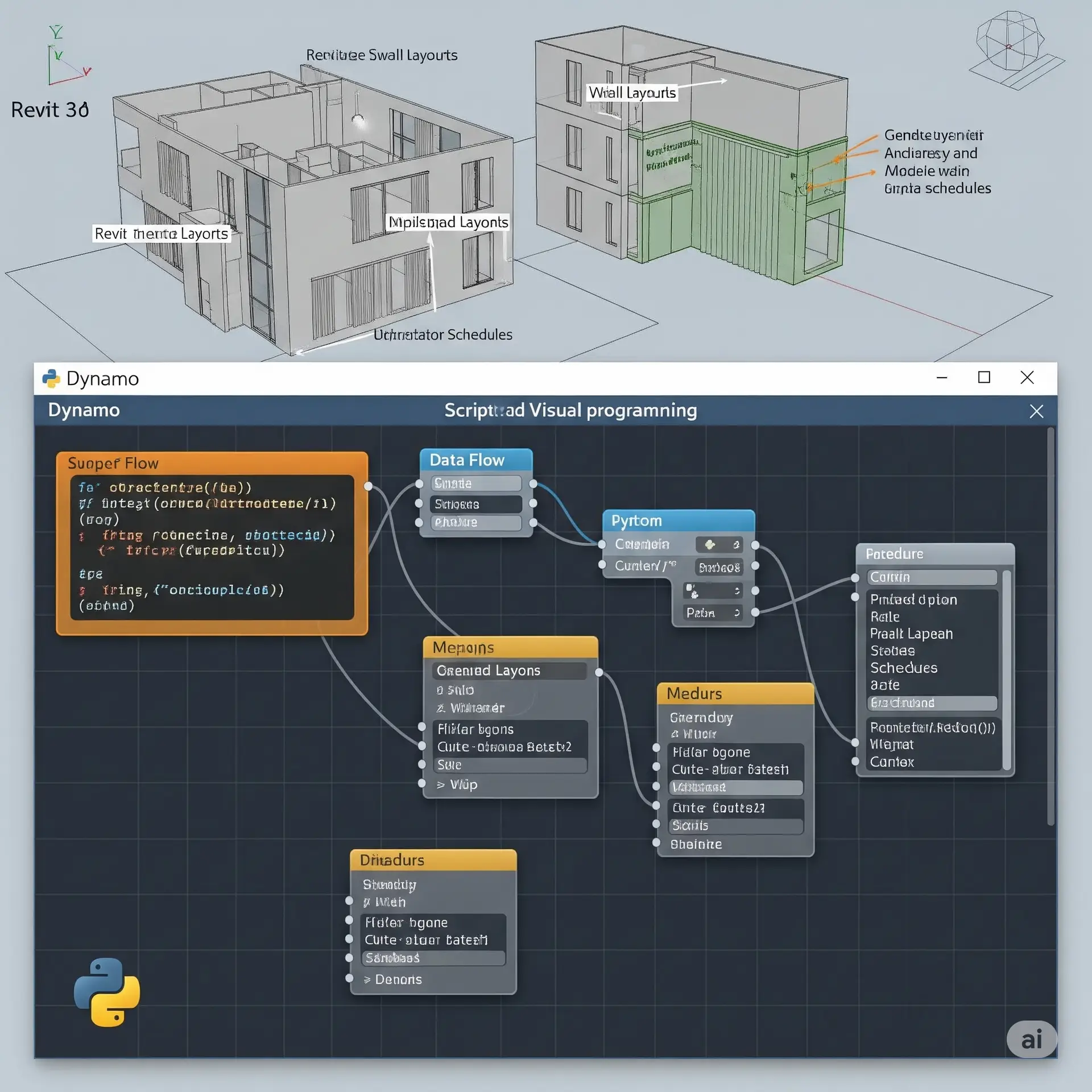Select Praalt Lapeah in the Potedure list
Viewport: 1092px width, 1092px height.
911,634
